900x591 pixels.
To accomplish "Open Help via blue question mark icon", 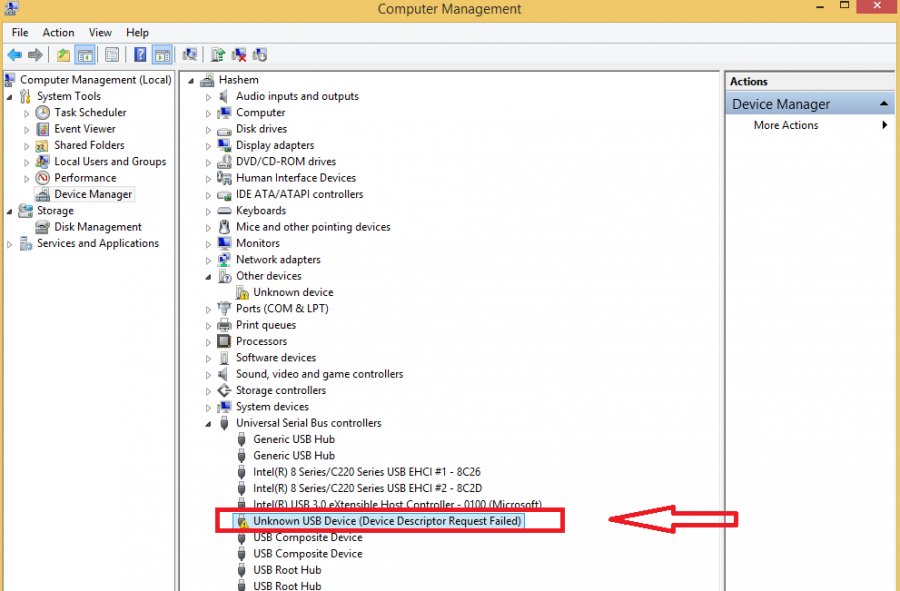I will (x=140, y=55).
